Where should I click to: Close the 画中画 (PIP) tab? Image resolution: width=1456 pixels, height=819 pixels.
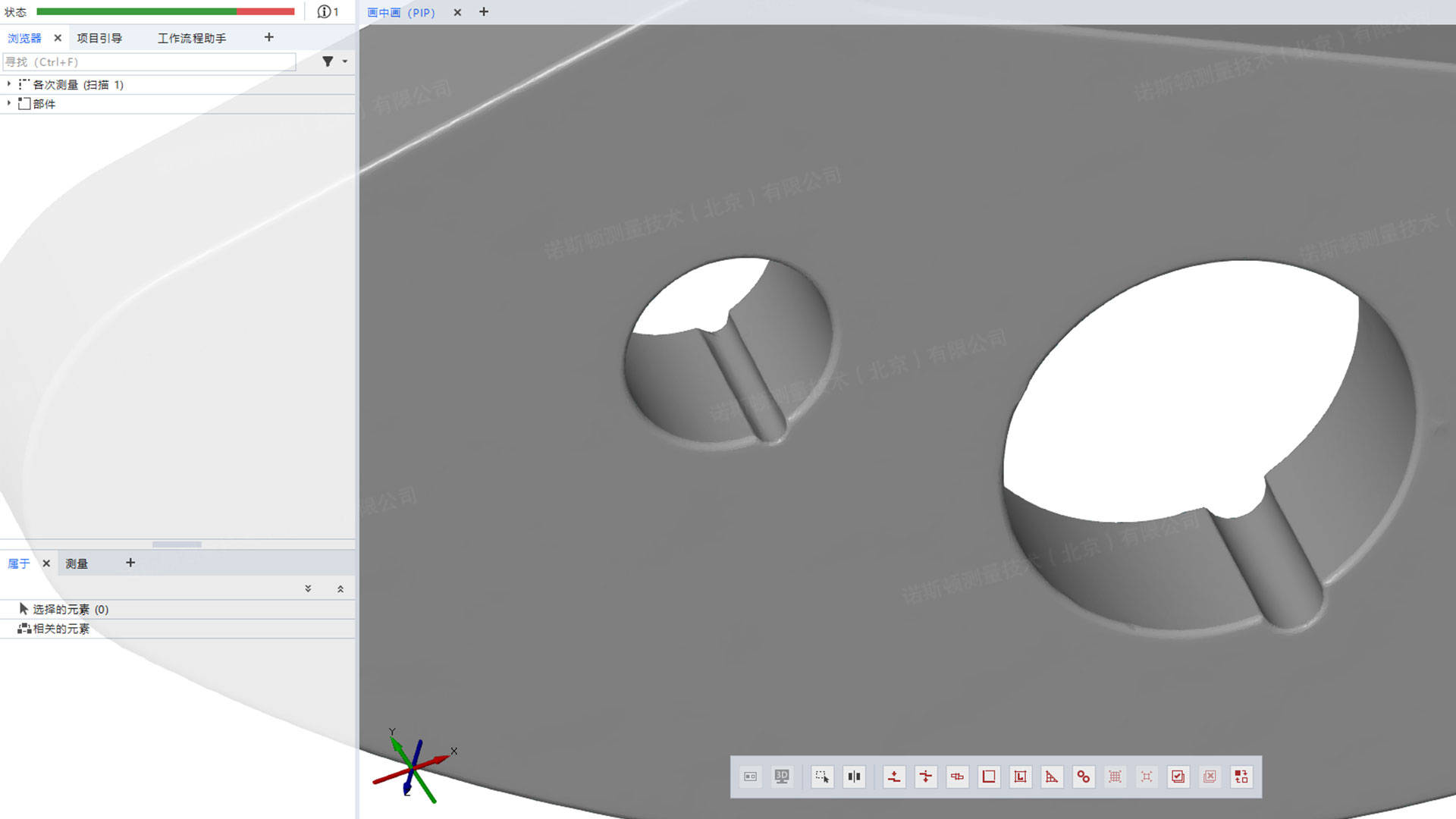tap(457, 12)
